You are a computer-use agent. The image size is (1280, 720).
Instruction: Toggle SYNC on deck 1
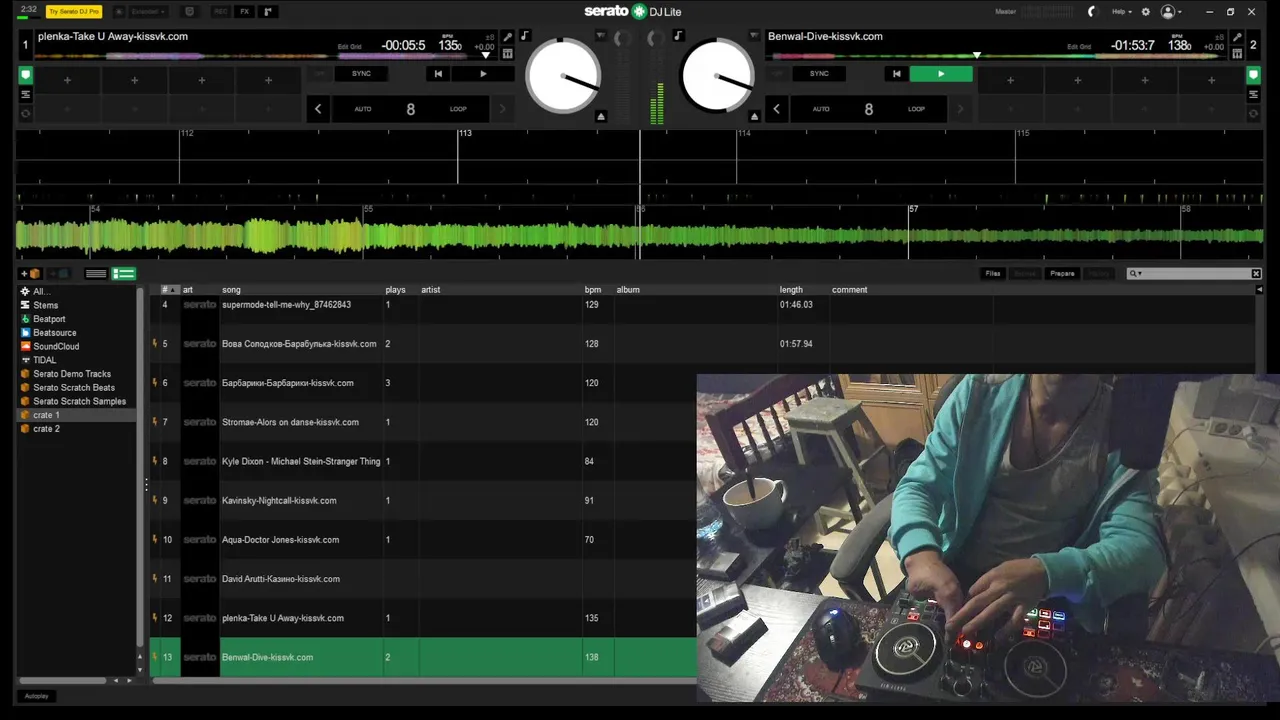pyautogui.click(x=361, y=74)
